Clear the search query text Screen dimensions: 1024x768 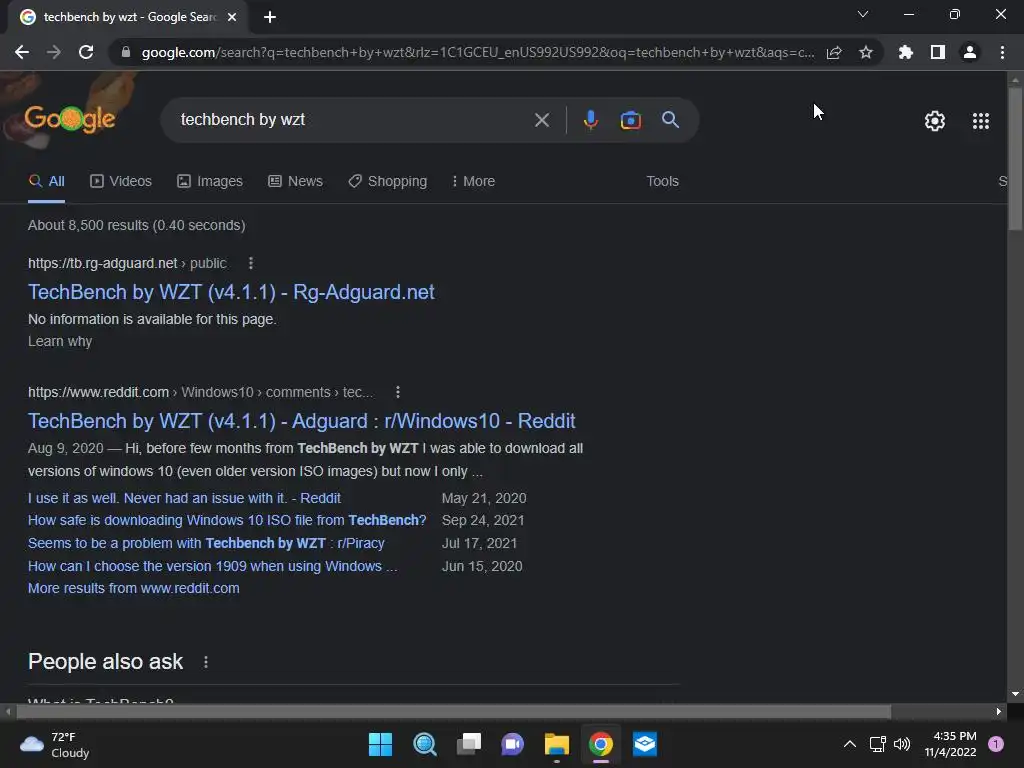click(x=541, y=120)
